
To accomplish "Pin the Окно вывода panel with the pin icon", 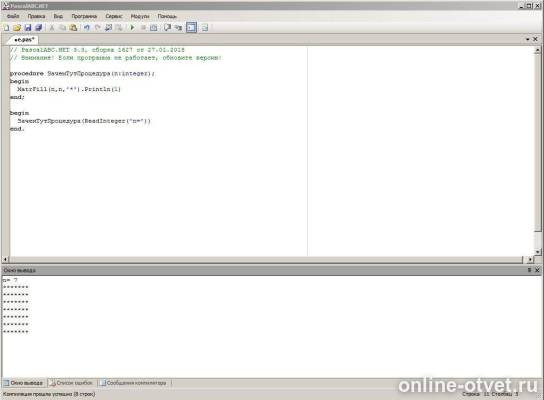I will click(529, 270).
